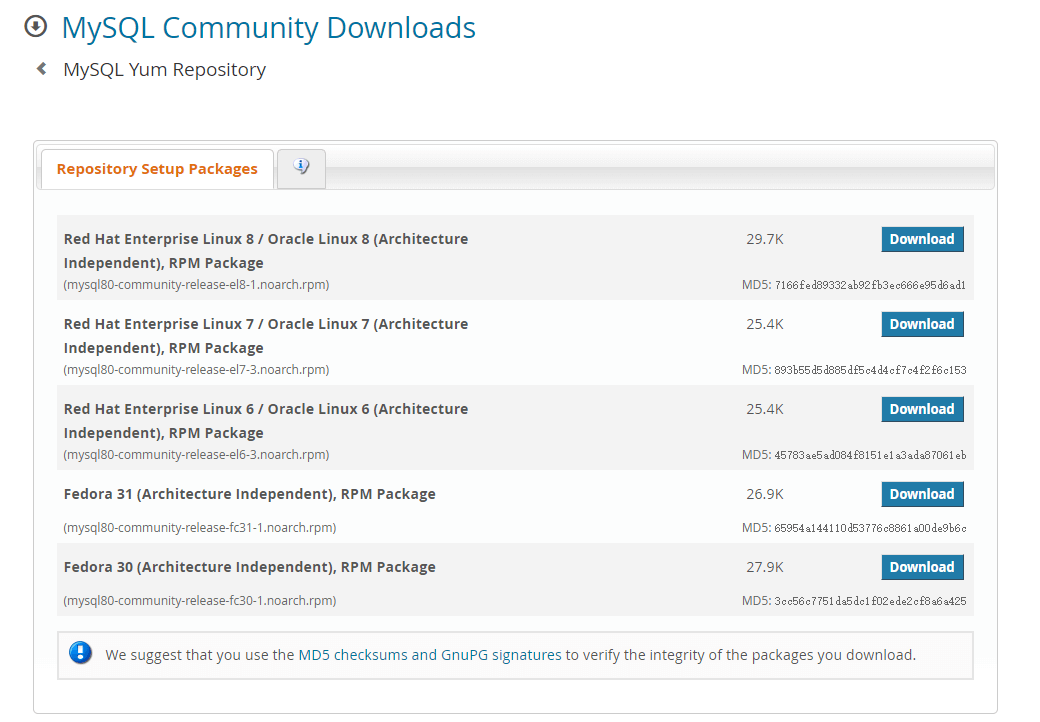This screenshot has width=1040, height=722.
Task: Click the fc30-1 noarch rpm filename
Action: pos(200,601)
